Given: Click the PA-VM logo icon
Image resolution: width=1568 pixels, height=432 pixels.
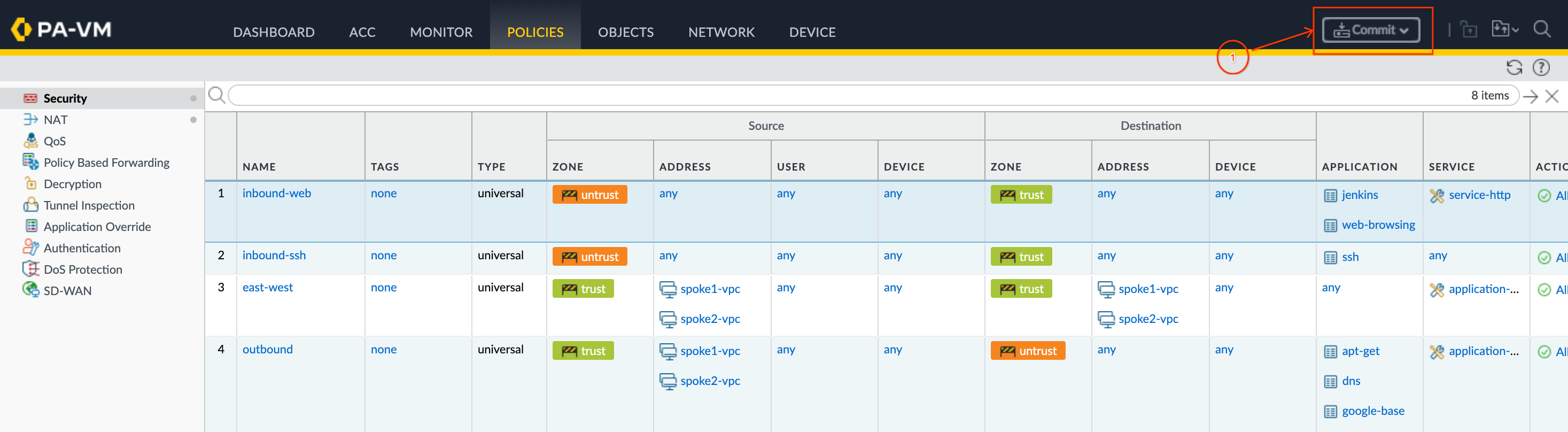Looking at the screenshot, I should (x=21, y=29).
